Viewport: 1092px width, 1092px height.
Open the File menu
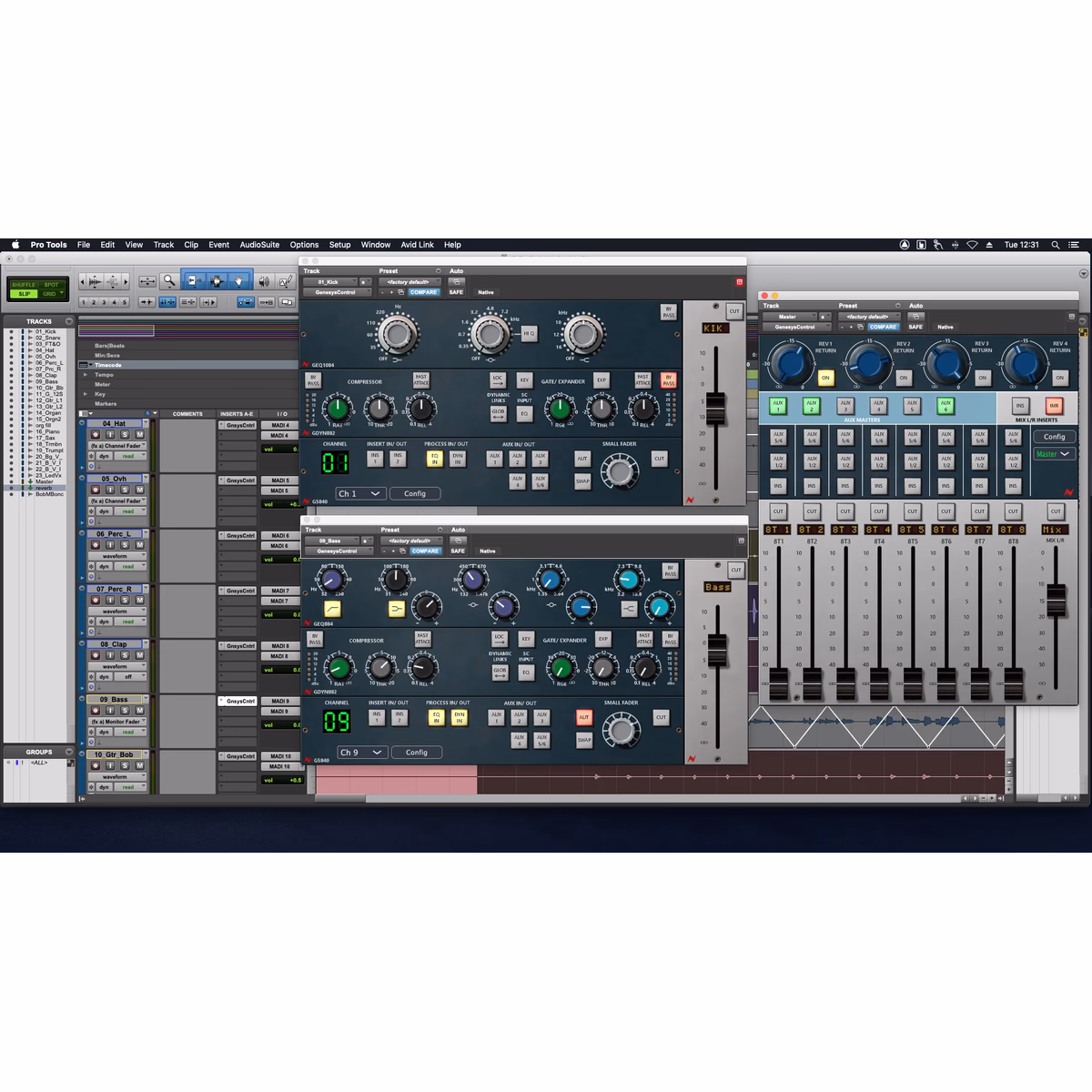(84, 245)
